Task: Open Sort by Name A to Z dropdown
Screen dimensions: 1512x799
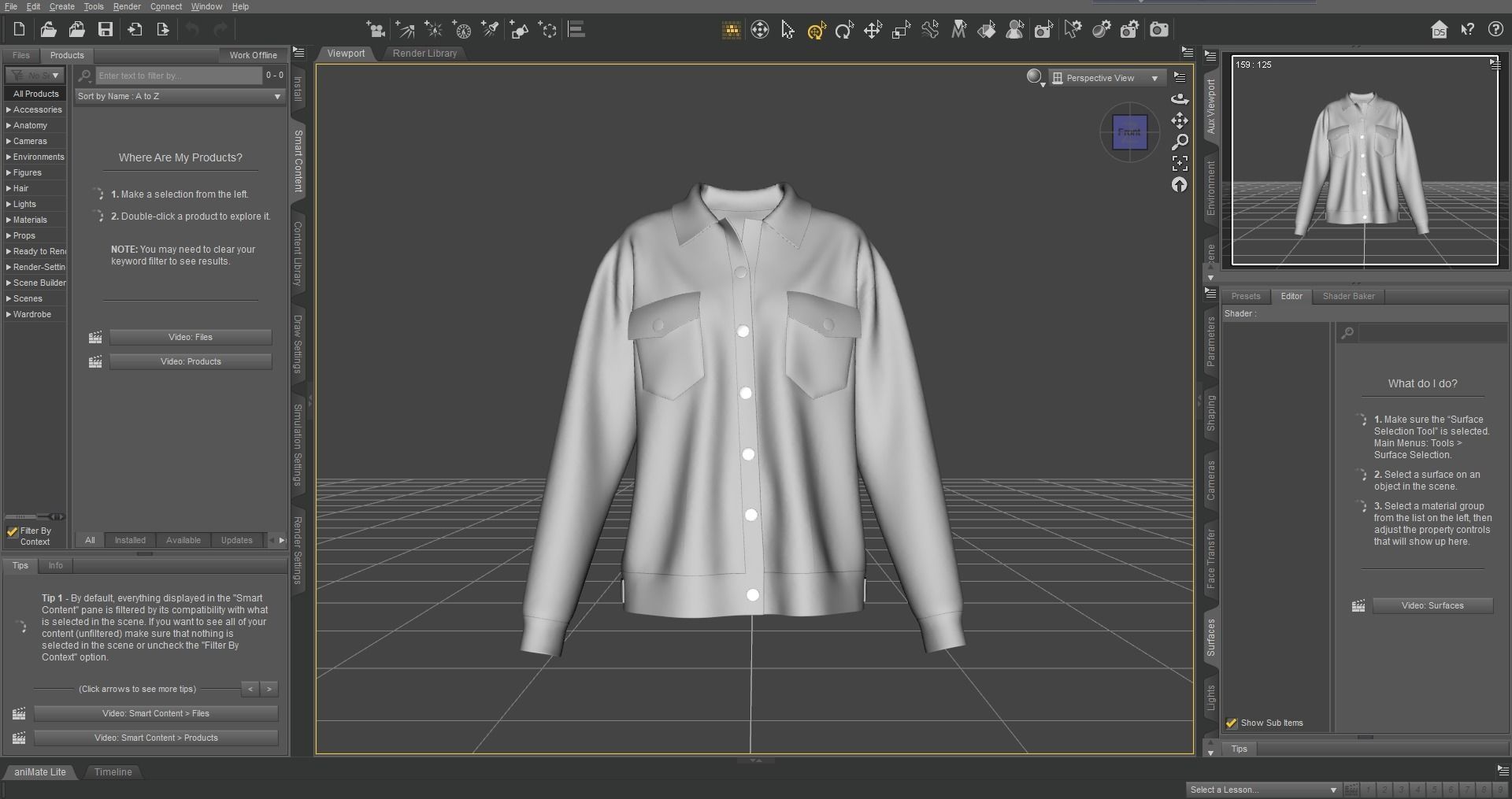Action: click(180, 96)
